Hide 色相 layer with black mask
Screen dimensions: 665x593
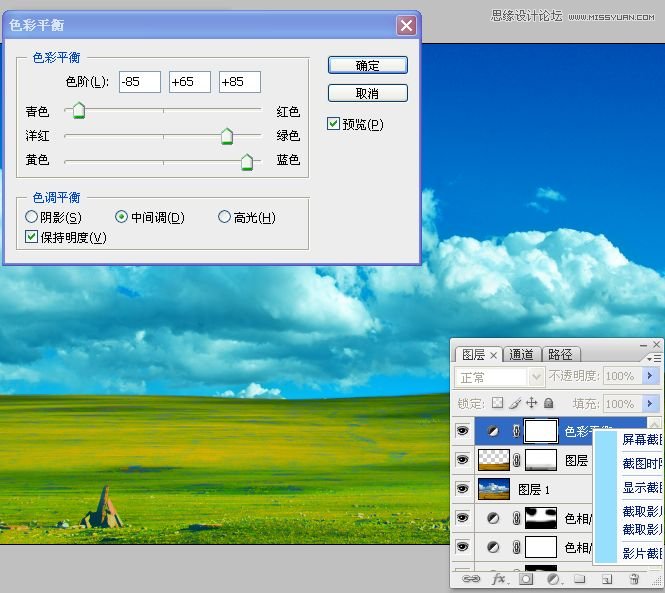(x=462, y=518)
